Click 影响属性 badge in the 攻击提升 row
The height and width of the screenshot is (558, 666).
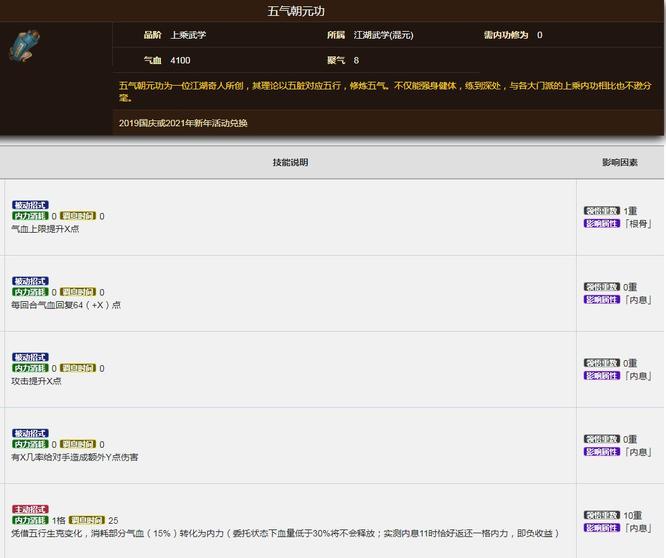(x=602, y=375)
